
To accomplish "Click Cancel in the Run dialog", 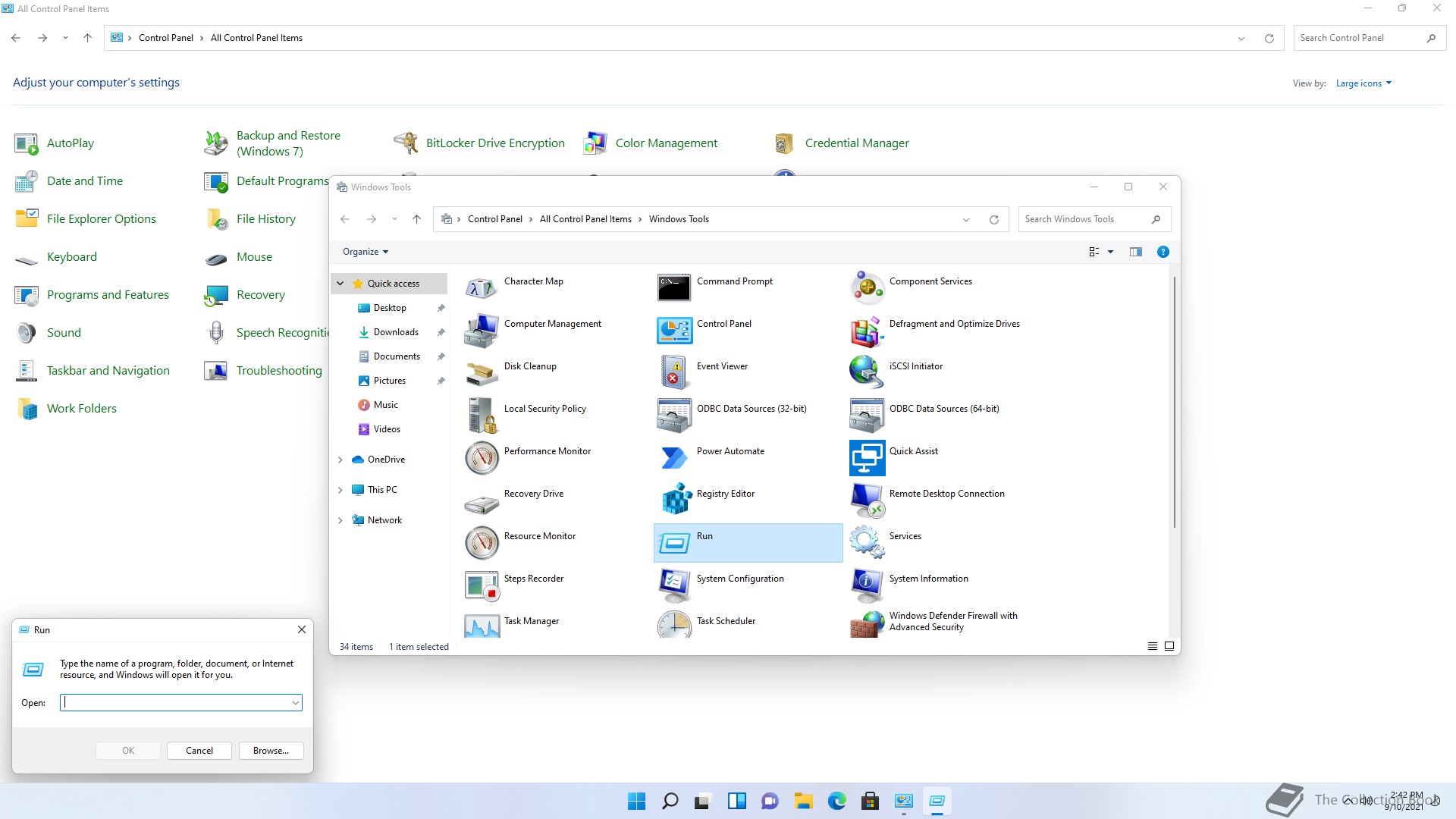I will tap(199, 751).
